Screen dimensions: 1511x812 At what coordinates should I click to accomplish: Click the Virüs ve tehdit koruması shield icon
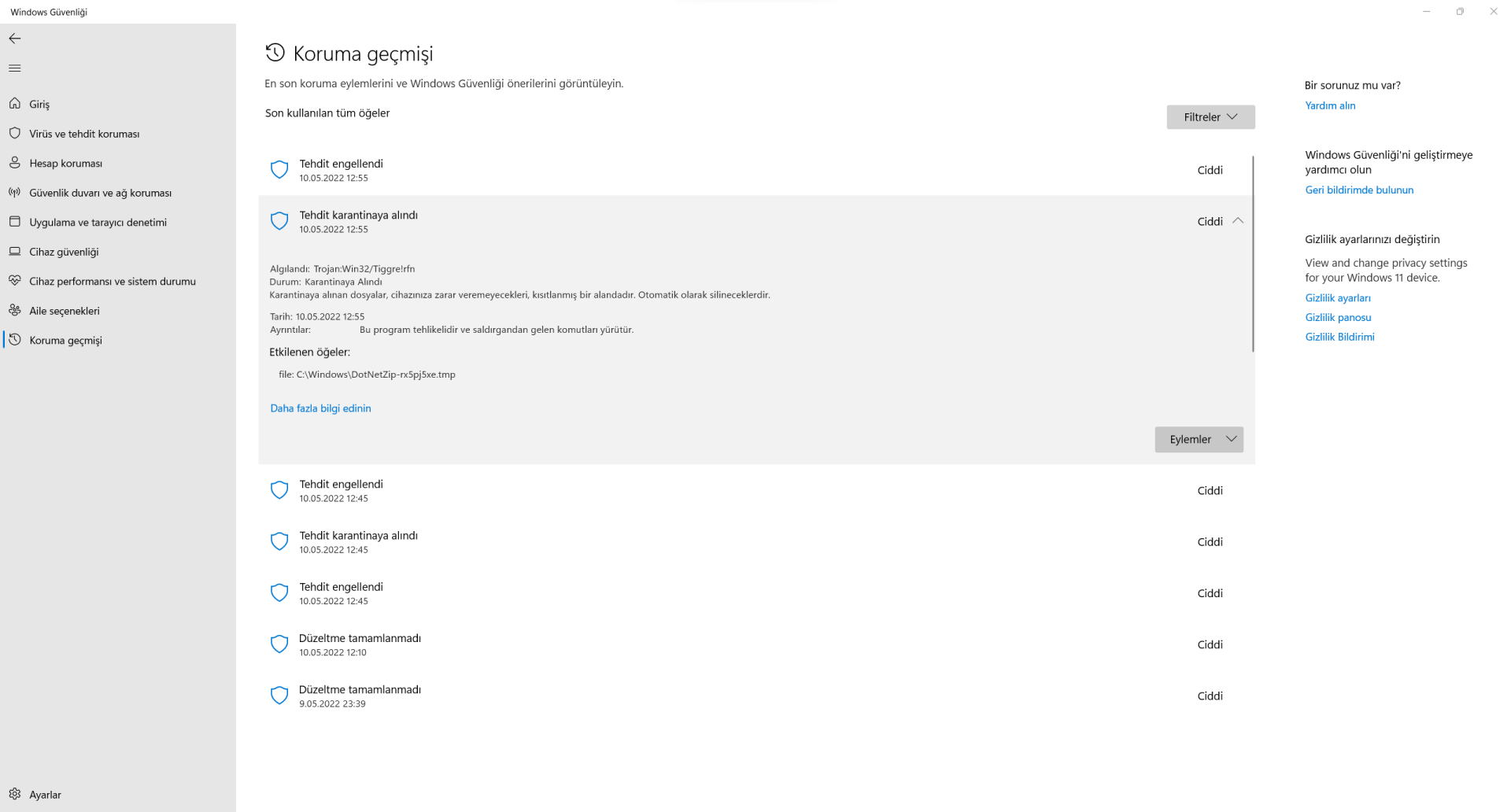pos(15,134)
